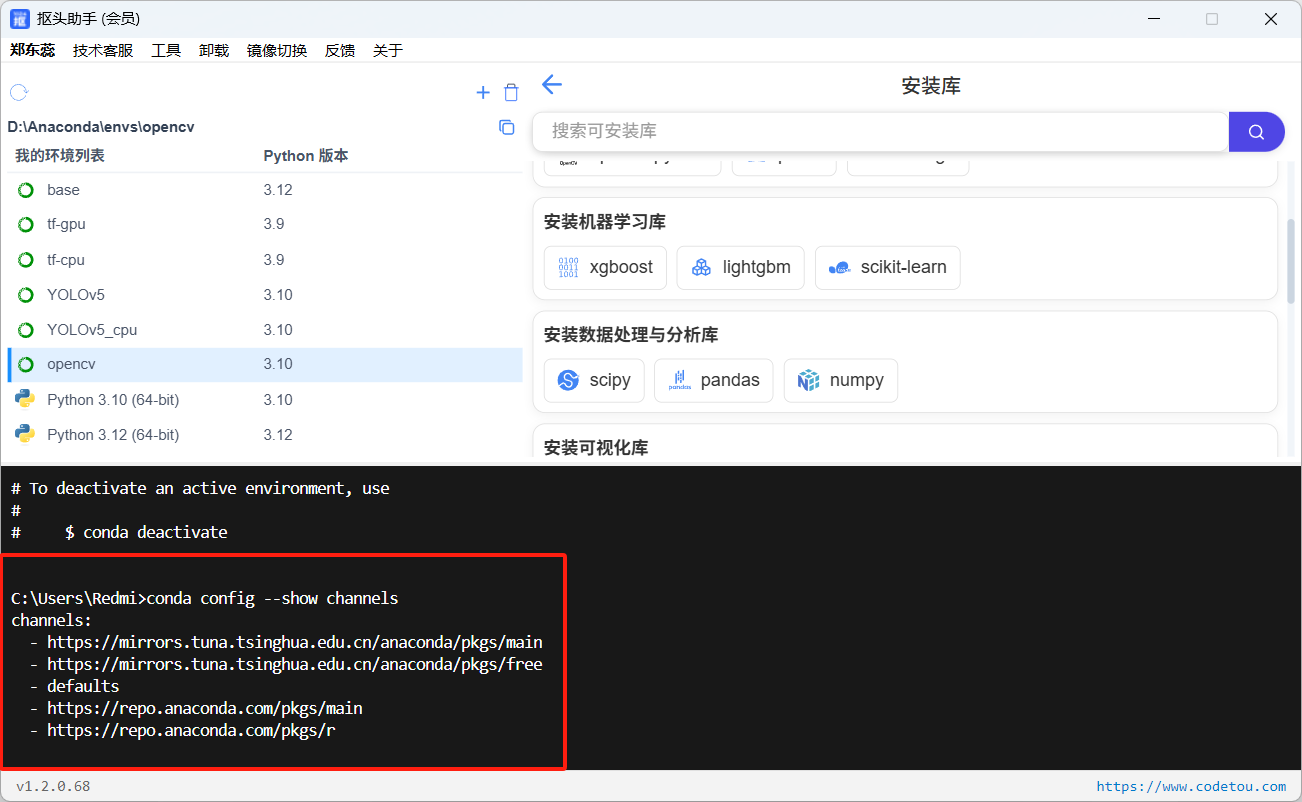Add a new environment with plus icon

pyautogui.click(x=483, y=92)
